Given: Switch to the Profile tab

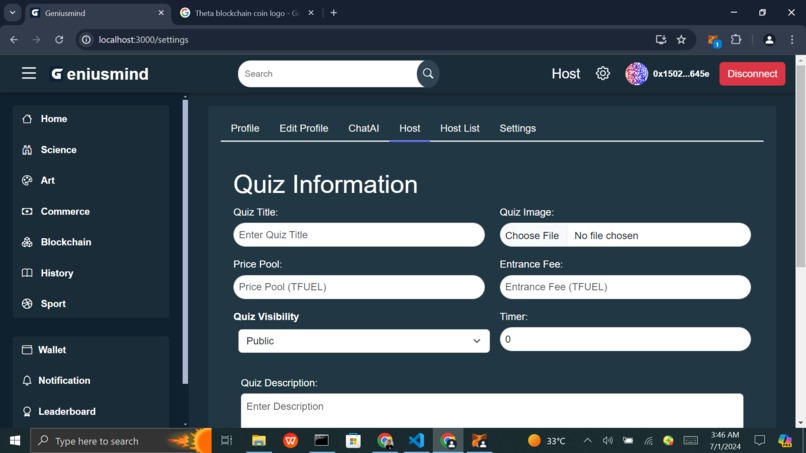Looking at the screenshot, I should click(x=245, y=129).
